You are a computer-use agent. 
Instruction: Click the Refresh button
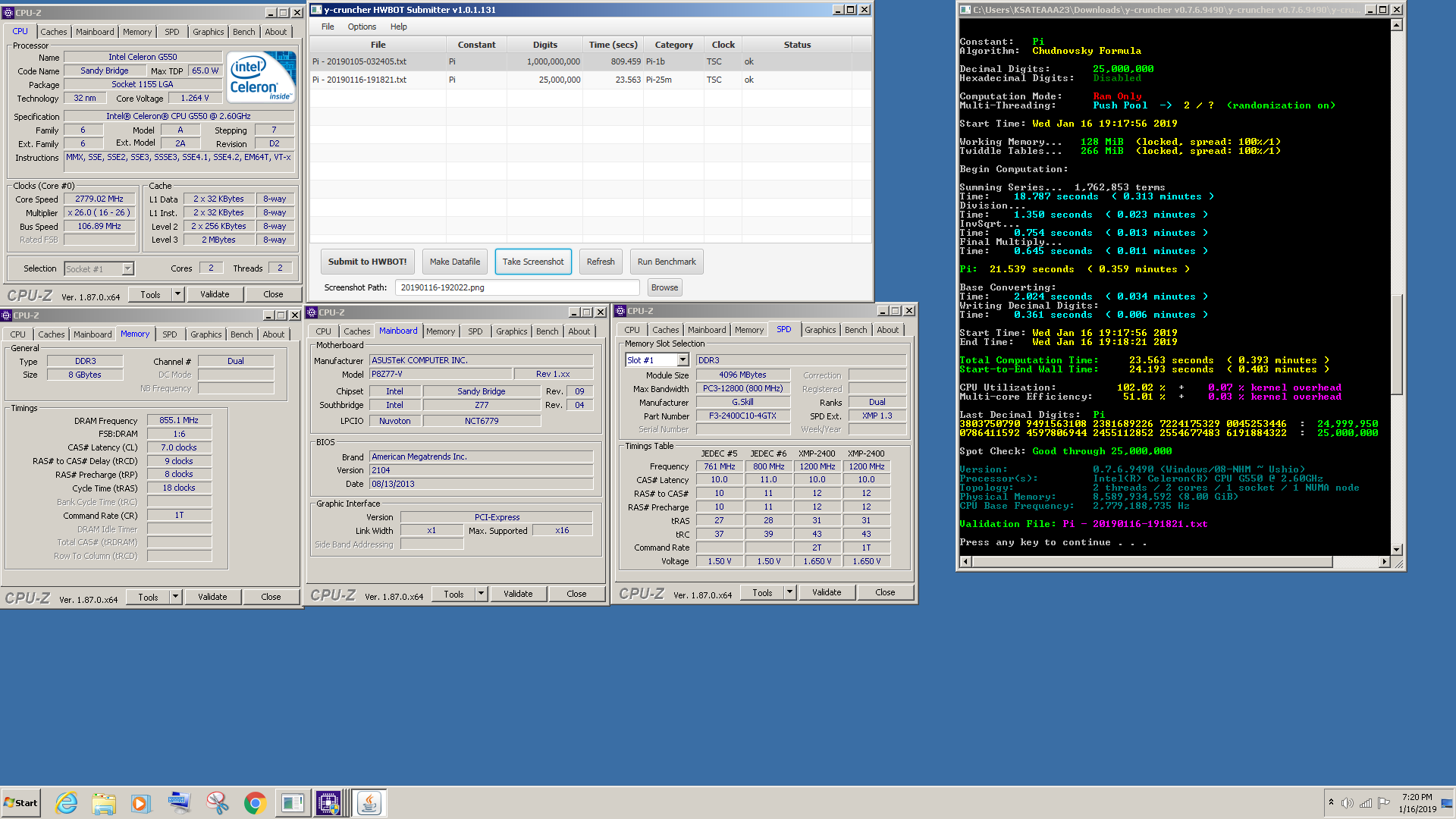pyautogui.click(x=601, y=262)
